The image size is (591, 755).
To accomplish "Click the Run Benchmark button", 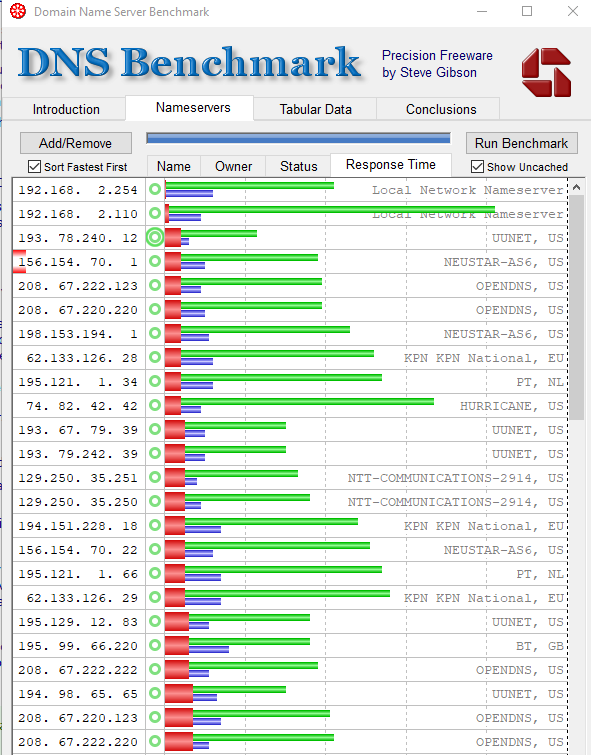I will point(521,143).
